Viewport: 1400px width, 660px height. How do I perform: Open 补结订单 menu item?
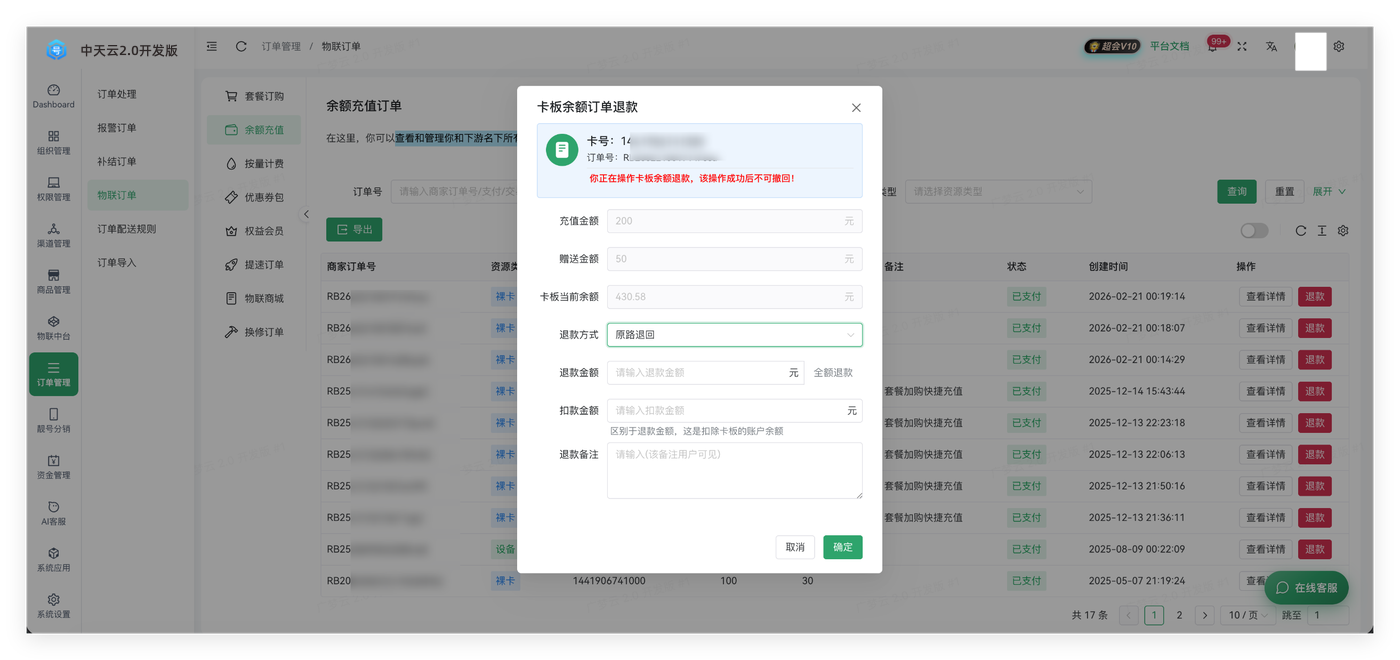[x=137, y=161]
